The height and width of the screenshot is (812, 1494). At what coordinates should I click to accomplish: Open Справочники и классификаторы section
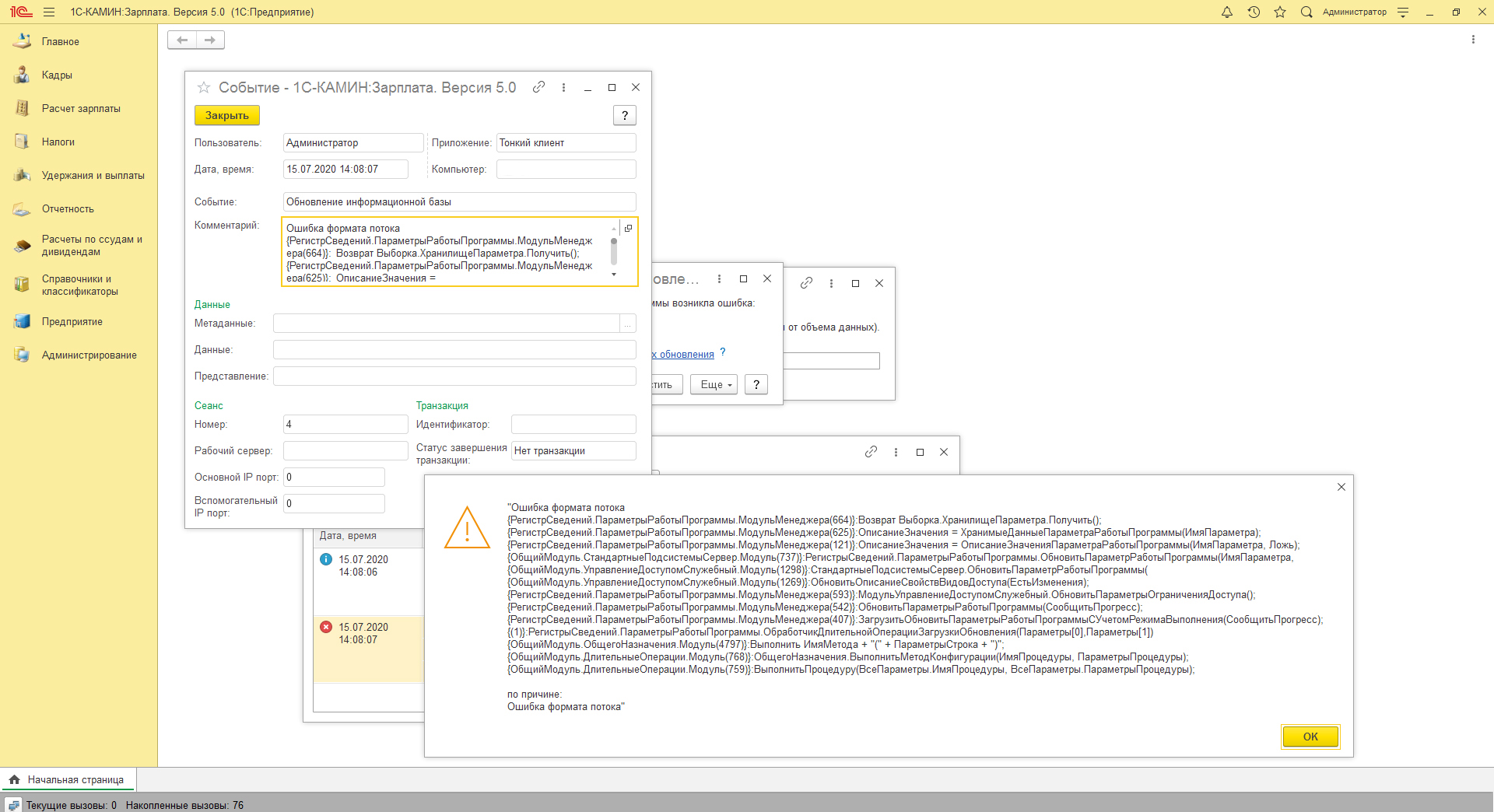pyautogui.click(x=79, y=285)
